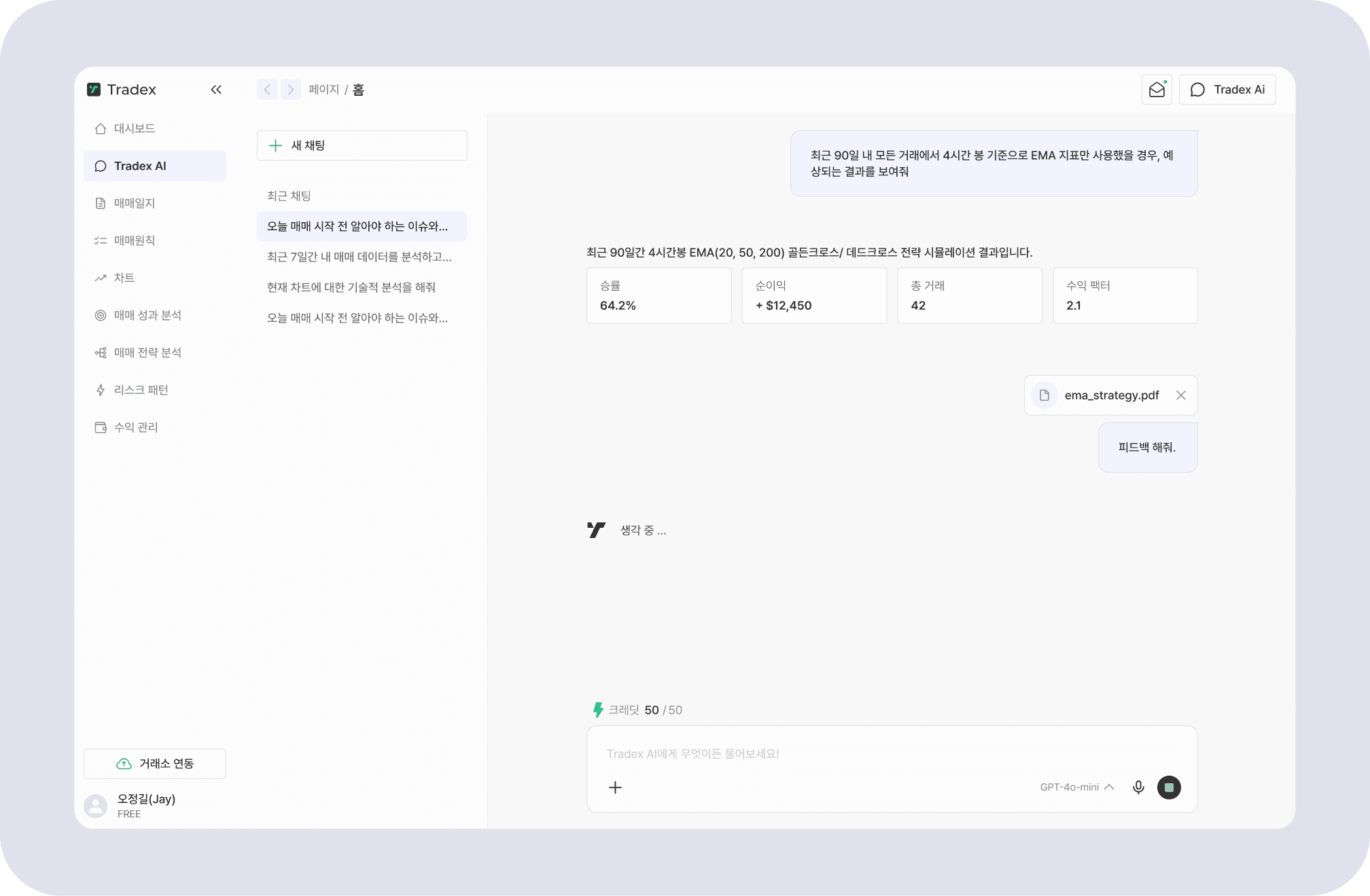This screenshot has height=896, width=1370.
Task: Click the cloud icon in 거래소 연동
Action: (124, 764)
